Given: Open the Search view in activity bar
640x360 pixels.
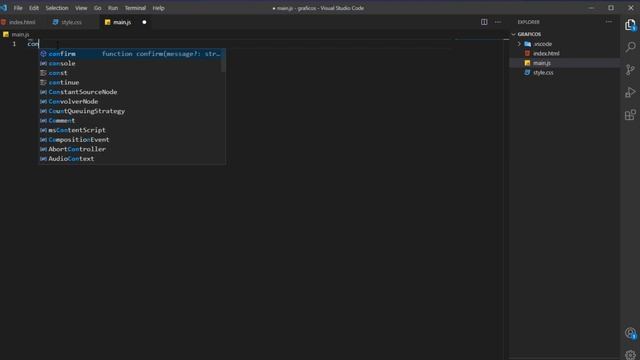Looking at the screenshot, I should point(630,47).
